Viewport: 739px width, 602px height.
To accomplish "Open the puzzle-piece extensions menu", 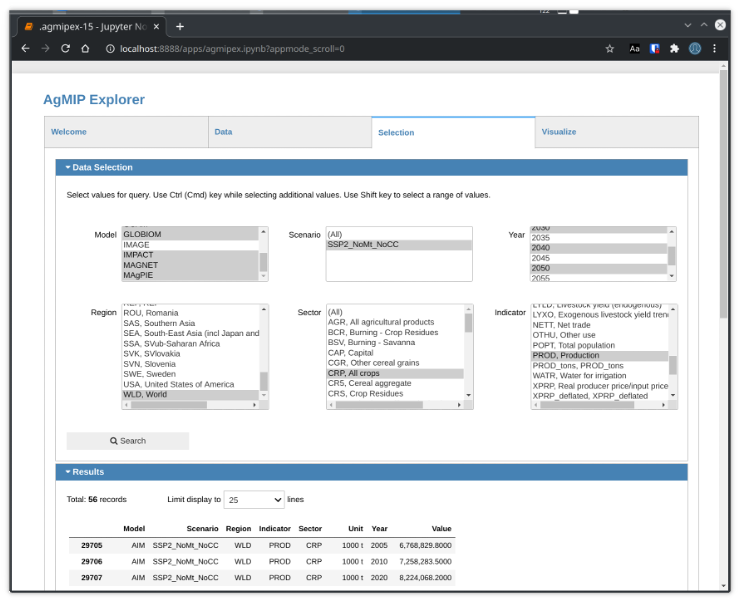I will point(674,49).
